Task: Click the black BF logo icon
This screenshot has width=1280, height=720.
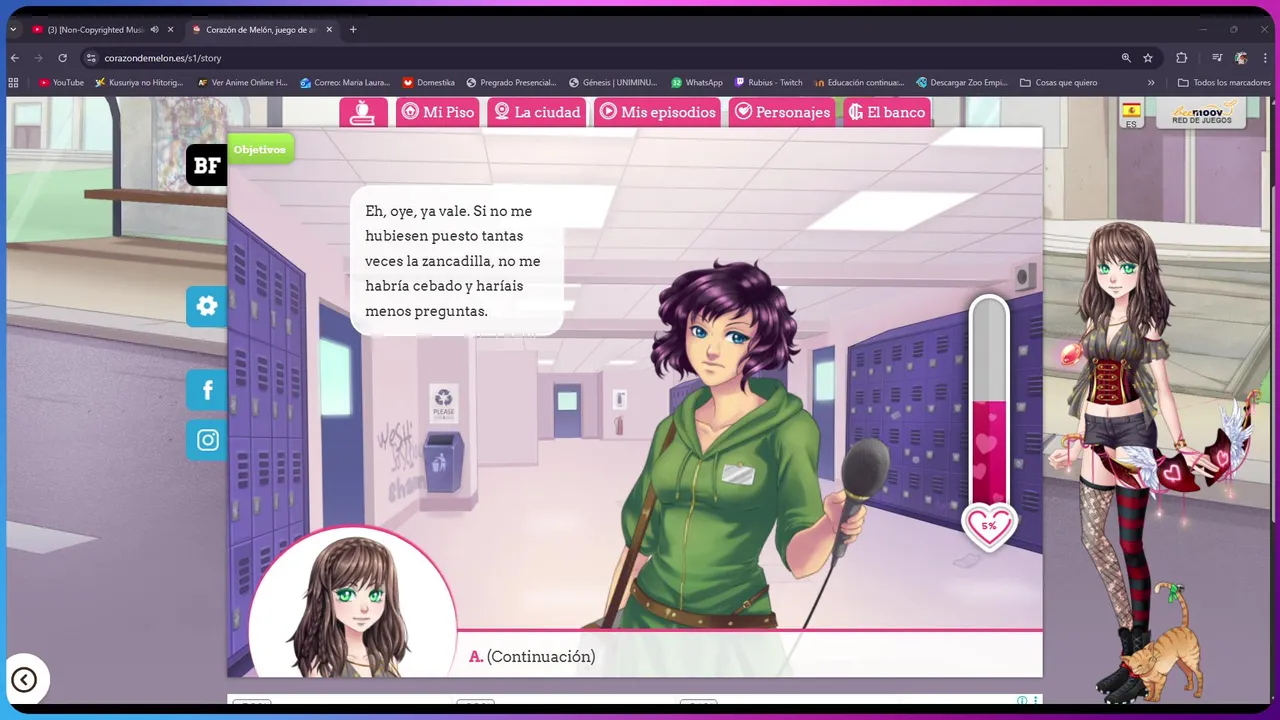Action: [x=207, y=165]
